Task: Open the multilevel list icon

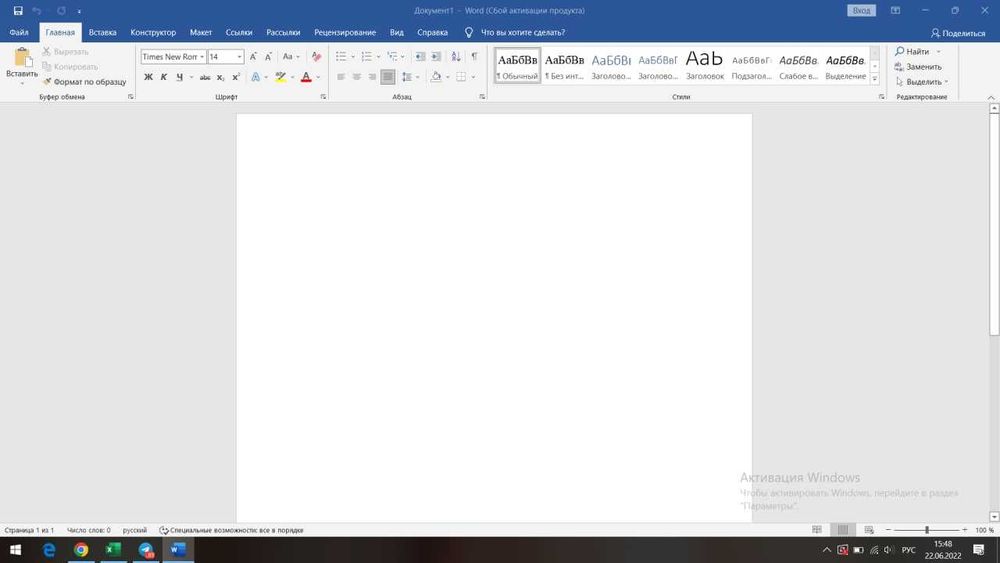Action: [x=392, y=57]
